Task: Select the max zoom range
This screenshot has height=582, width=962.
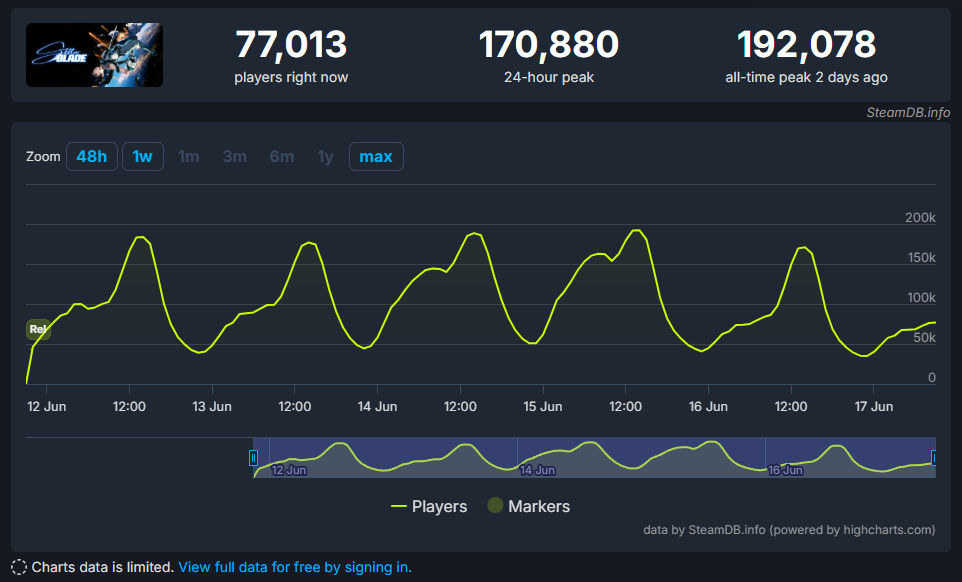Action: [376, 156]
